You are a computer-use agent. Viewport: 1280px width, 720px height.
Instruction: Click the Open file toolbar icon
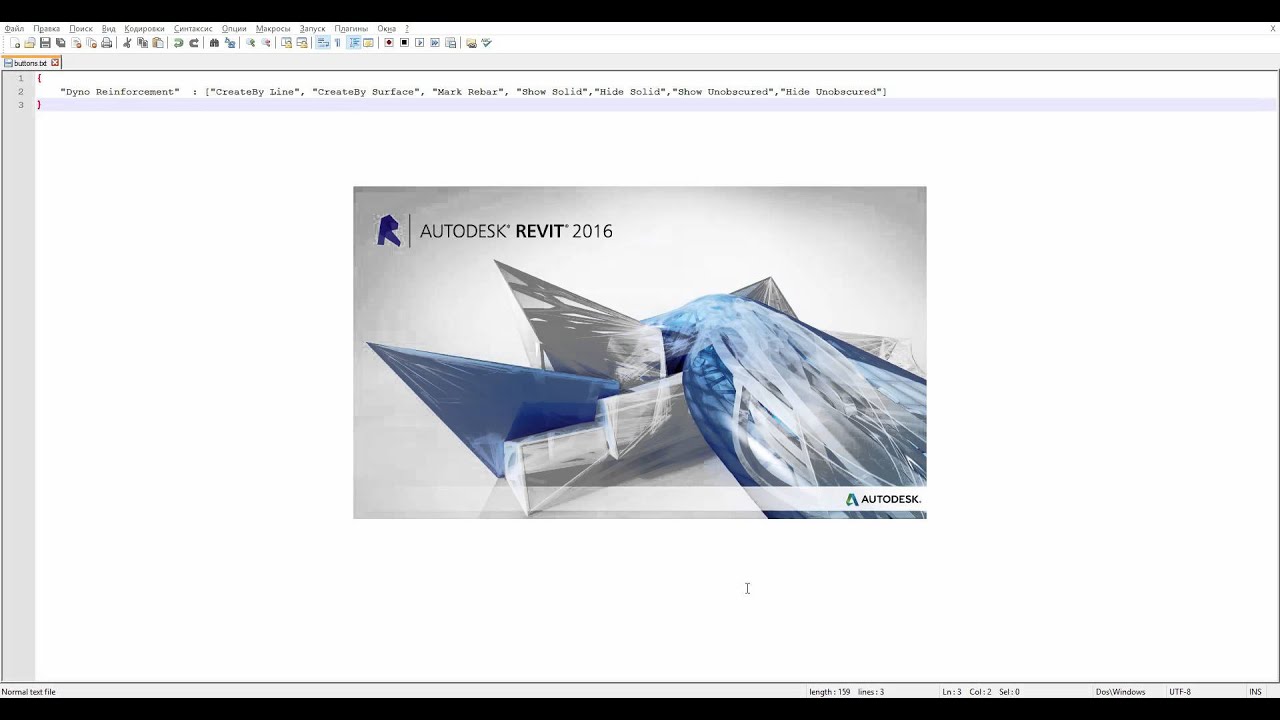coord(30,43)
